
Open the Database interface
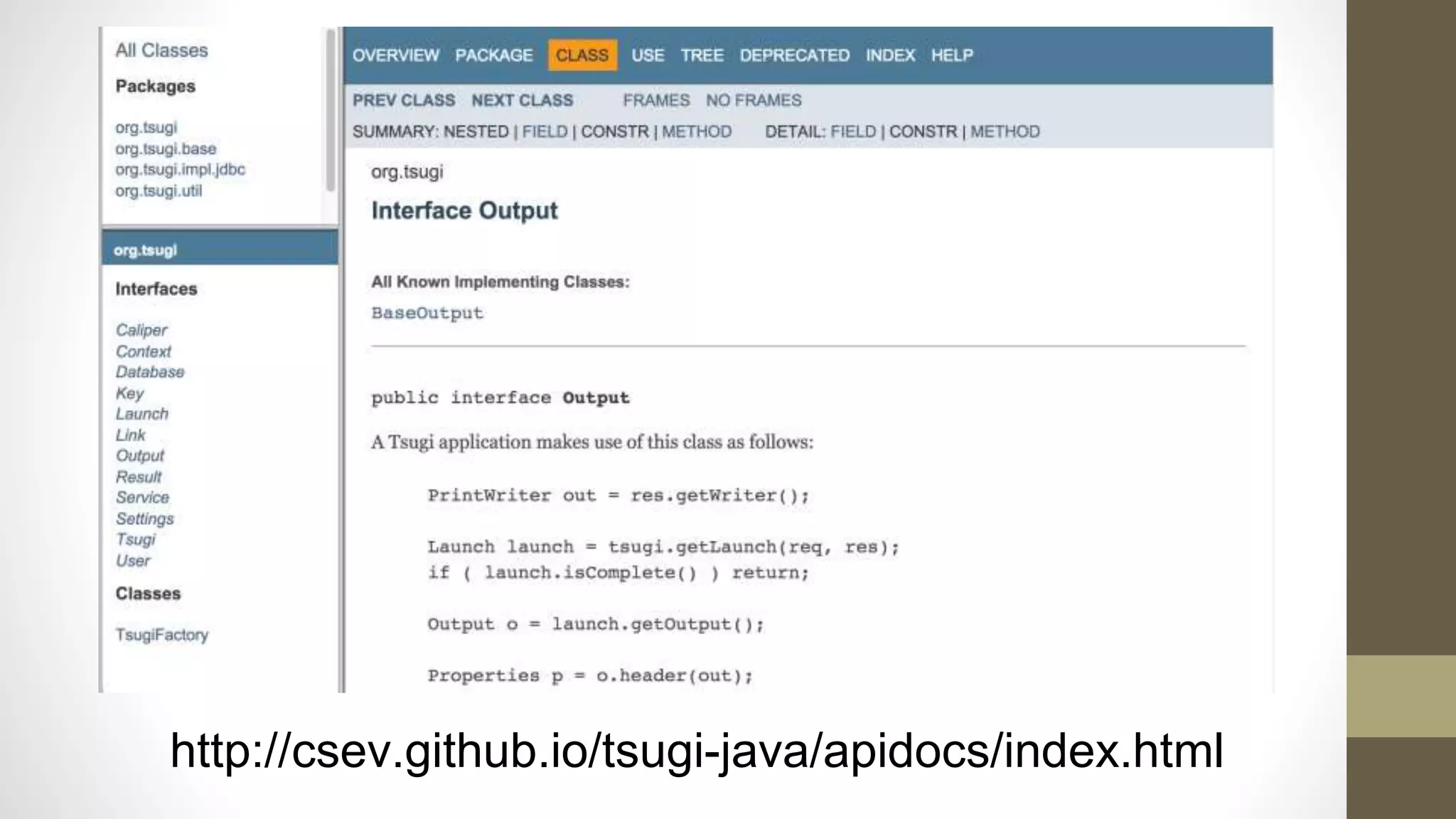[x=149, y=373]
